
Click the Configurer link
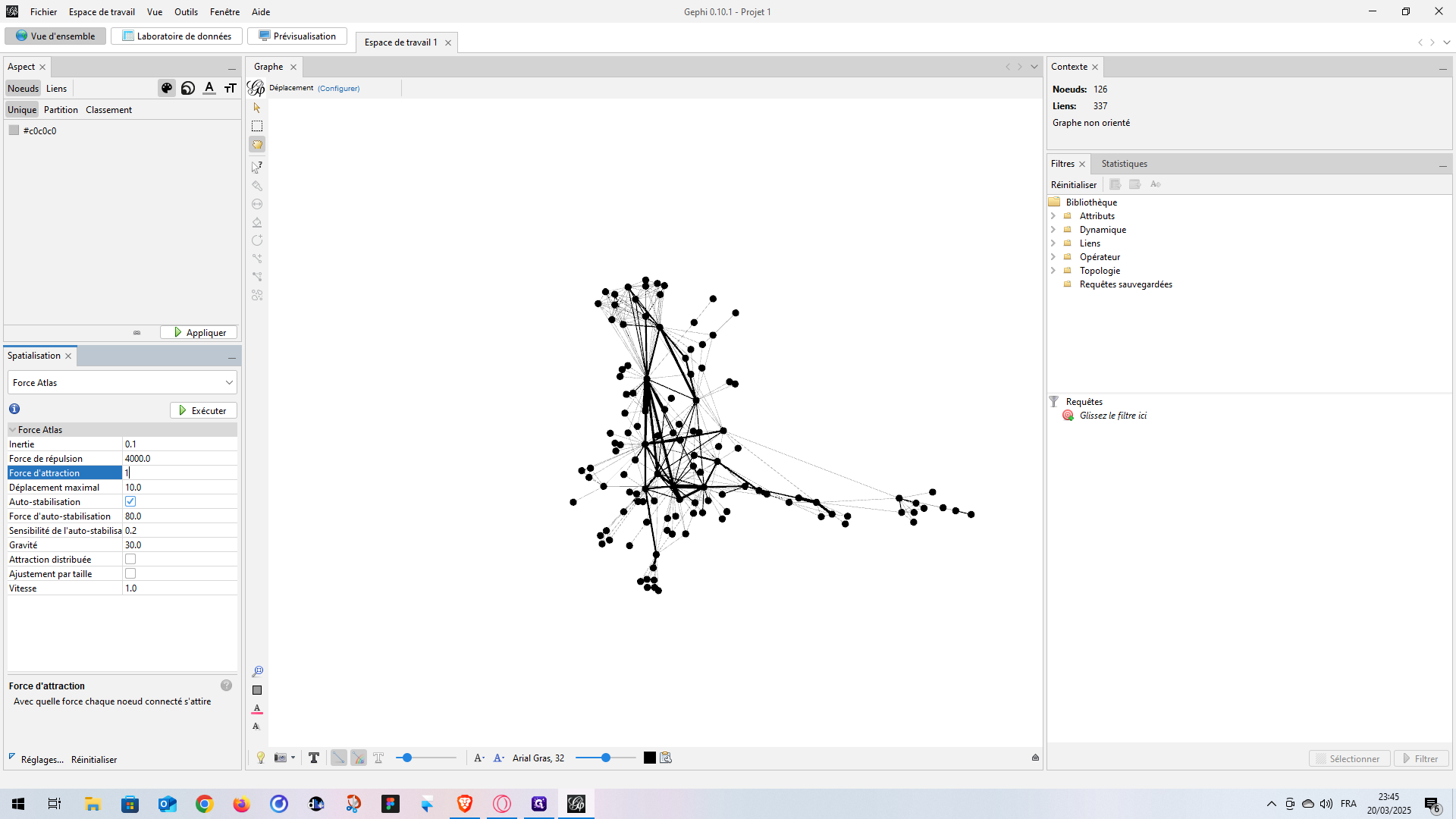(x=338, y=88)
